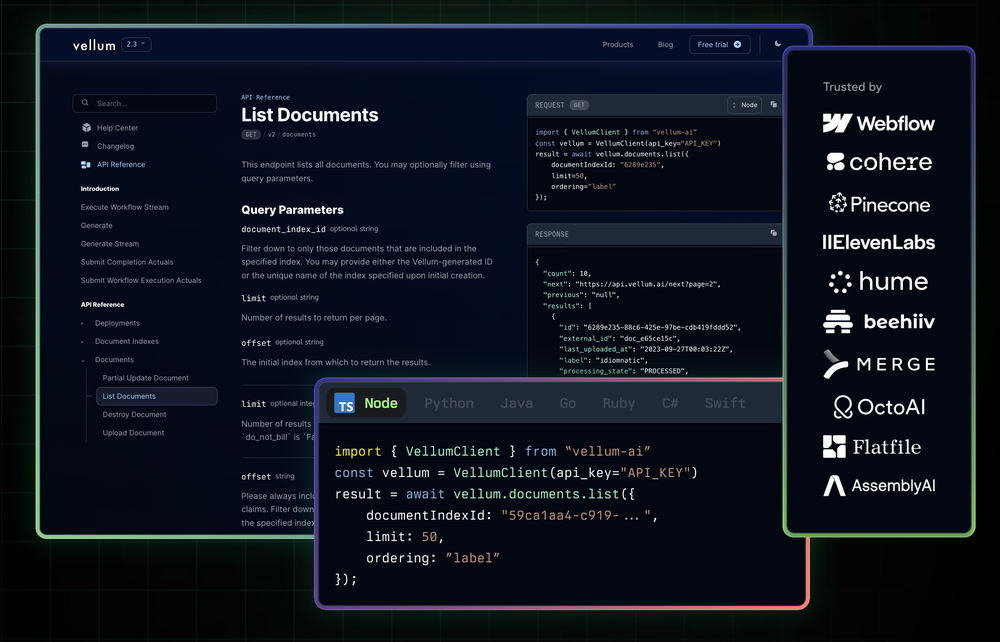Viewport: 1000px width, 642px height.
Task: Click the MERGE logo
Action: [x=879, y=364]
